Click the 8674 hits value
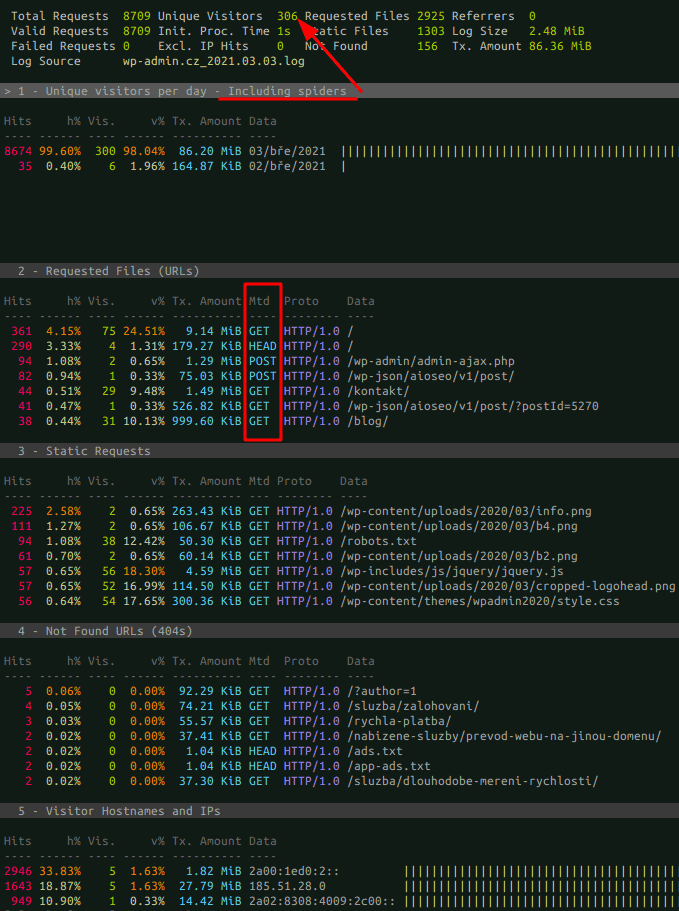679x911 pixels. click(x=17, y=151)
